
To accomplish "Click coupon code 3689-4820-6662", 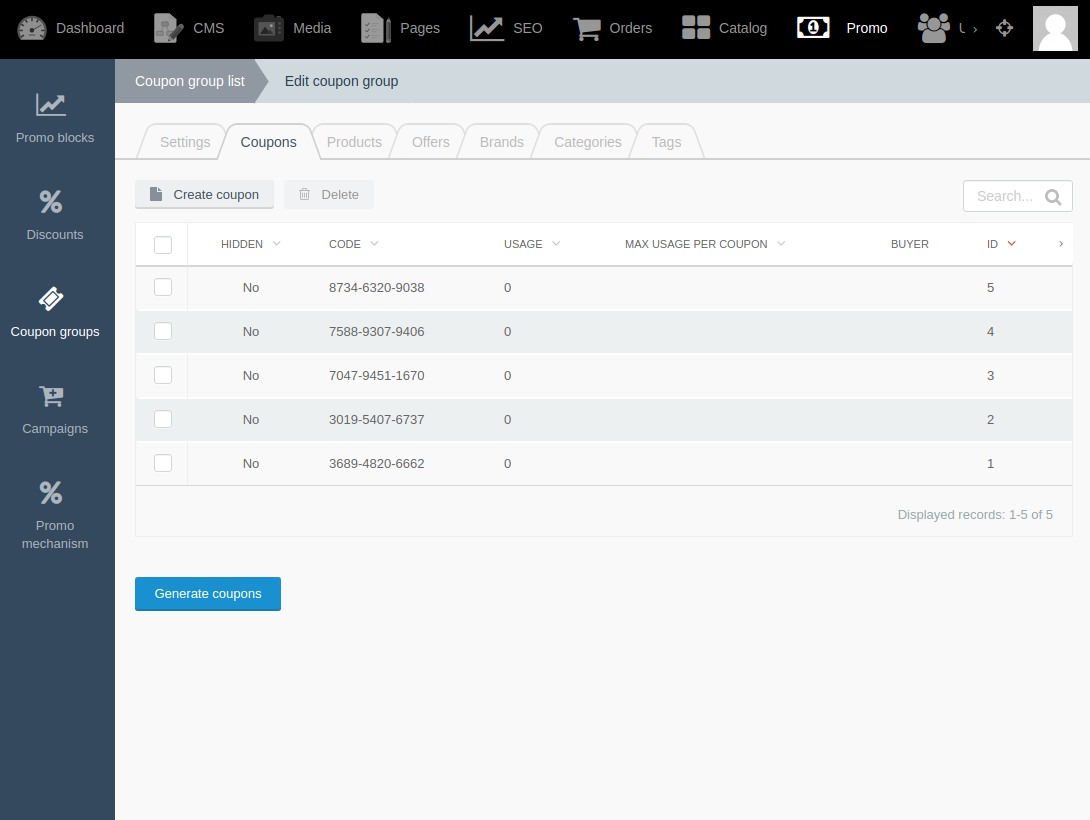I will point(376,464).
